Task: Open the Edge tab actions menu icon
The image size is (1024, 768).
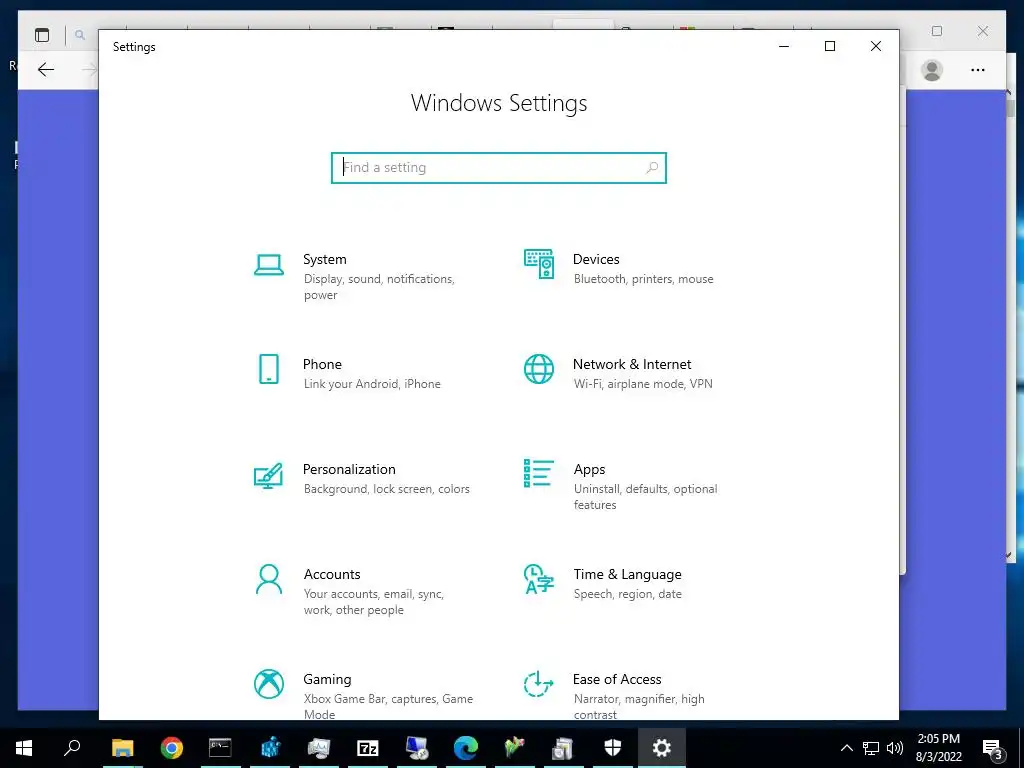Action: coord(42,35)
